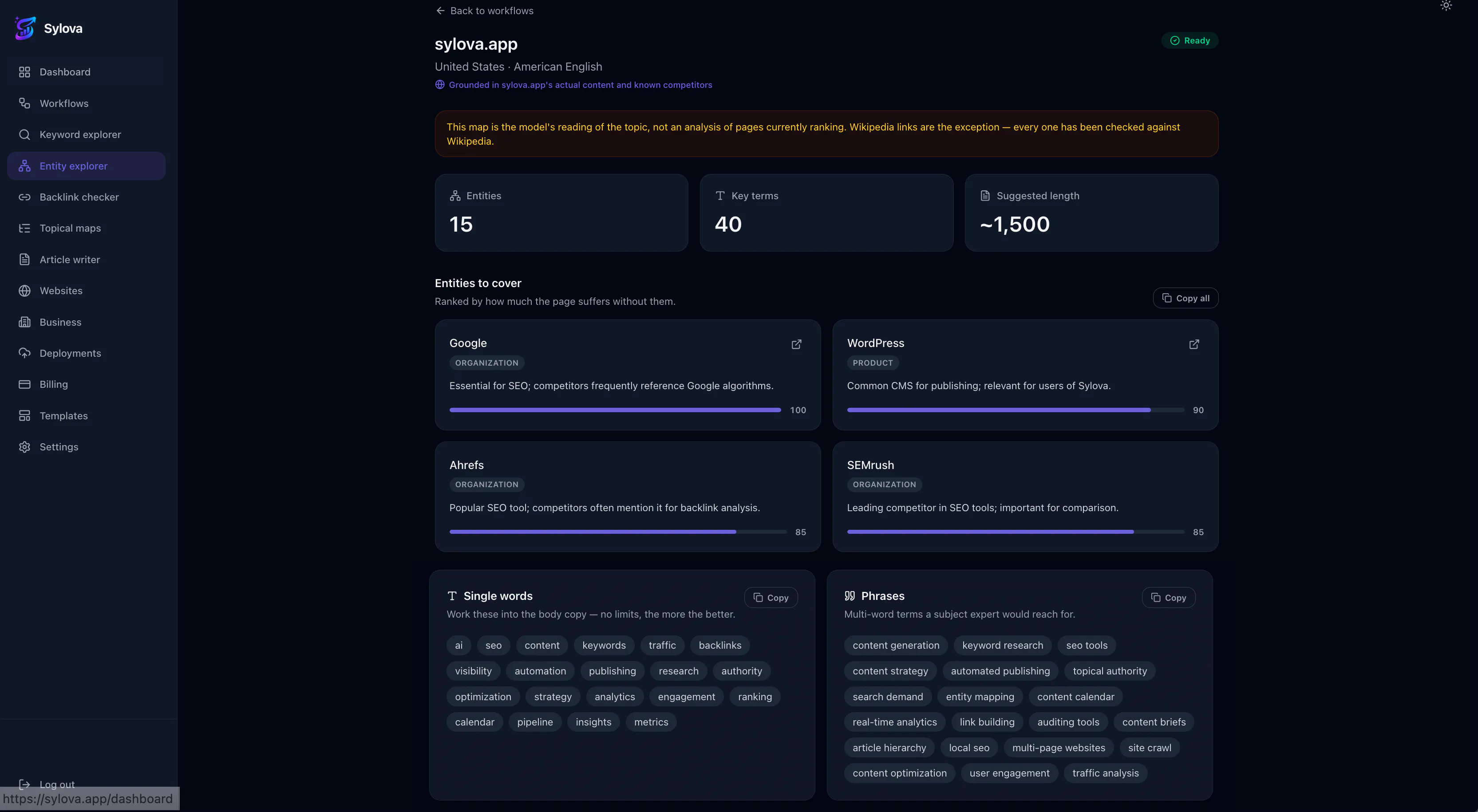The image size is (1478, 812).
Task: Click the "automation" single word chip
Action: pyautogui.click(x=540, y=671)
